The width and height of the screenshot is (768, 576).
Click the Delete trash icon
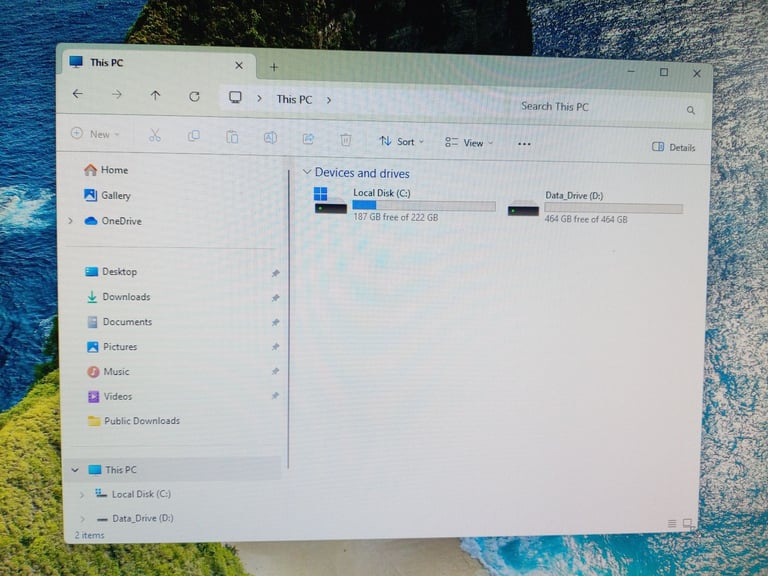click(x=346, y=140)
